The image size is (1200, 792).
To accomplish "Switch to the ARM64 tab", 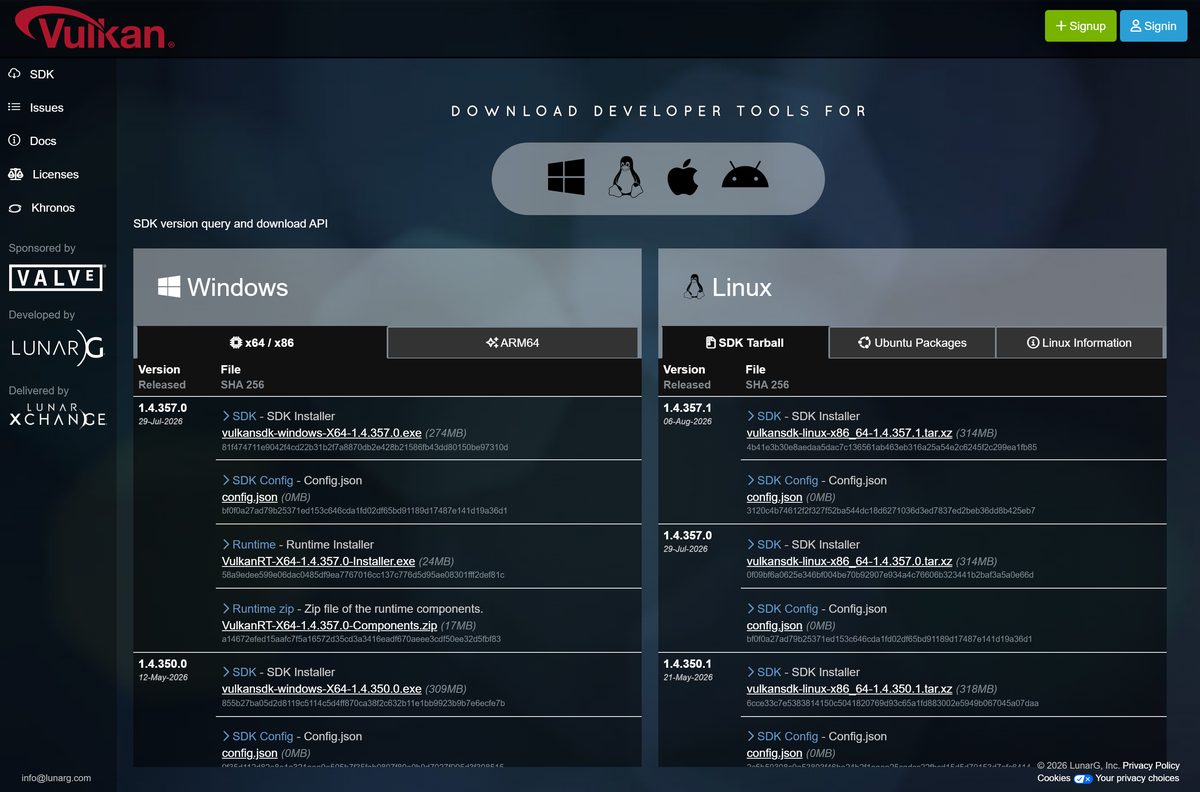I will pos(512,342).
